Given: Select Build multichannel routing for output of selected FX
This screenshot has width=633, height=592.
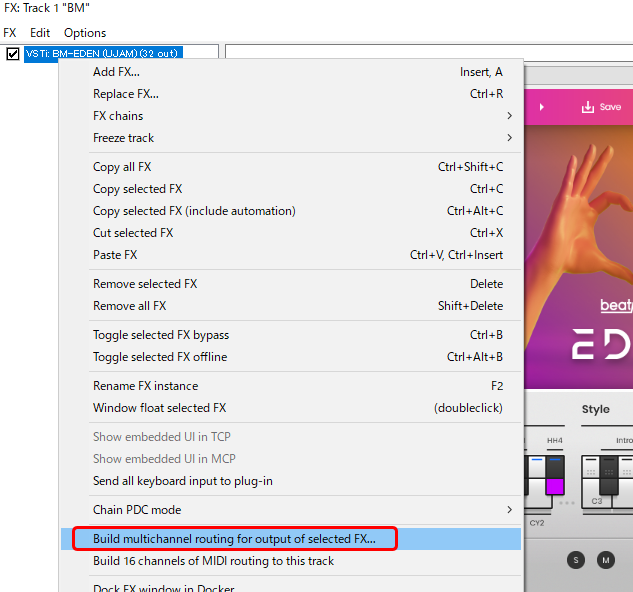Looking at the screenshot, I should [x=291, y=539].
